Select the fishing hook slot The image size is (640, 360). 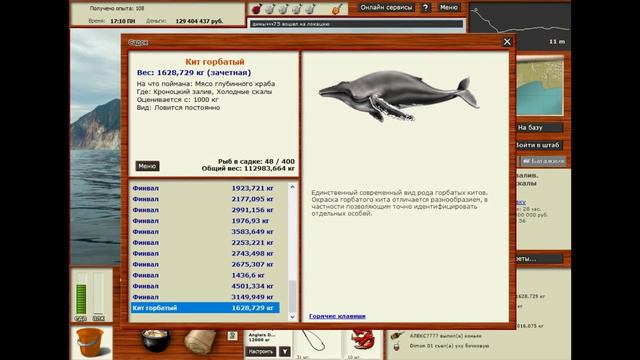point(317,344)
